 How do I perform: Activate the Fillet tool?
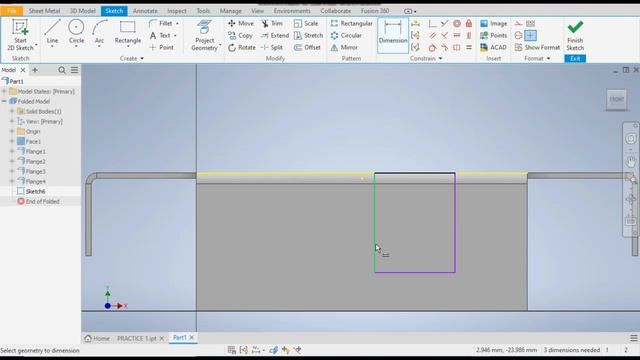[x=162, y=23]
